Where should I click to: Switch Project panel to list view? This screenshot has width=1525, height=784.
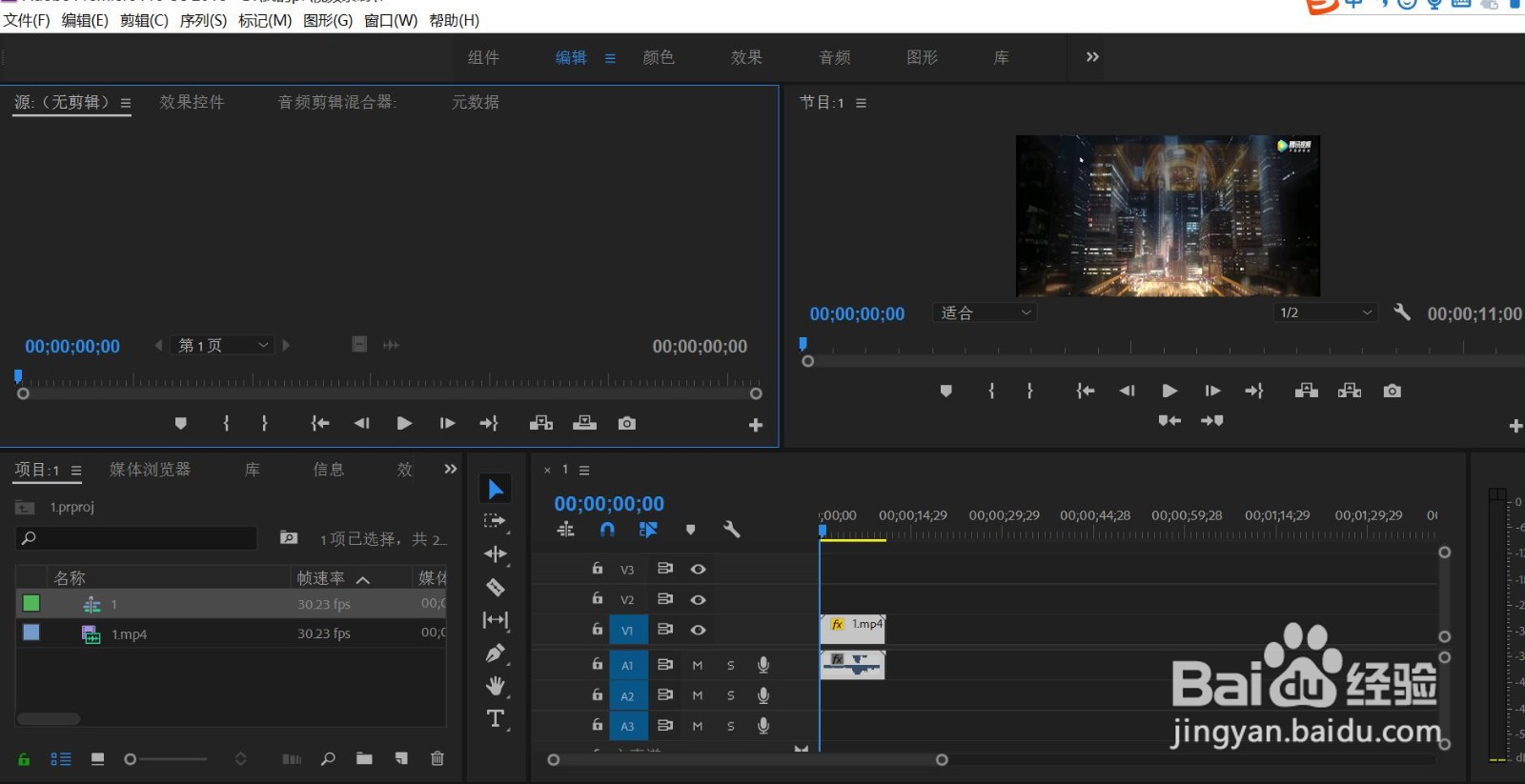(x=61, y=758)
